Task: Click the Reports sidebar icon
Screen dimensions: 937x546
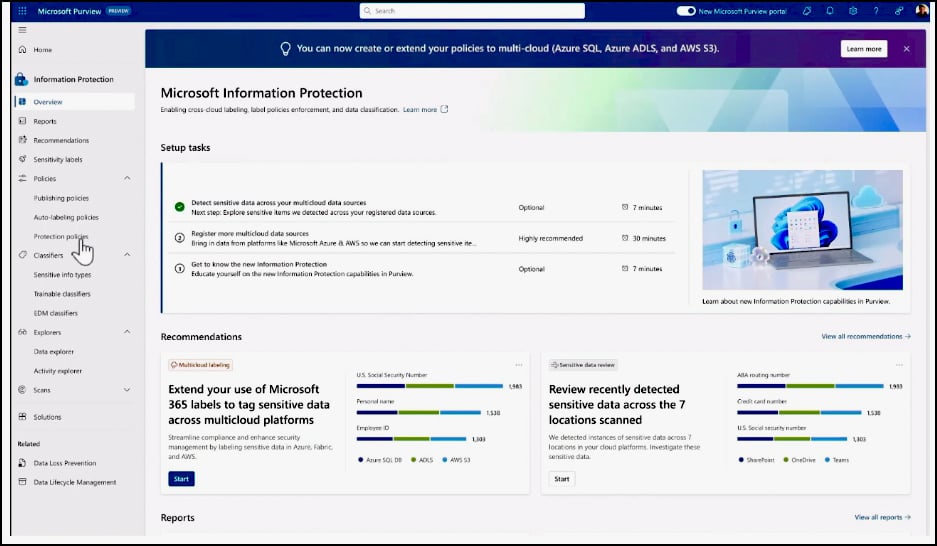Action: pos(22,121)
